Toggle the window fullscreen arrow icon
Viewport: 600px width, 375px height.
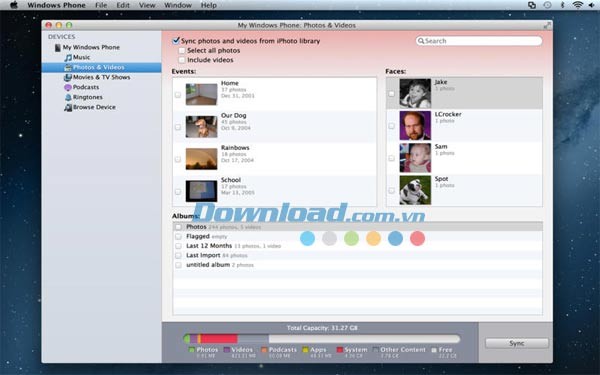tap(548, 25)
